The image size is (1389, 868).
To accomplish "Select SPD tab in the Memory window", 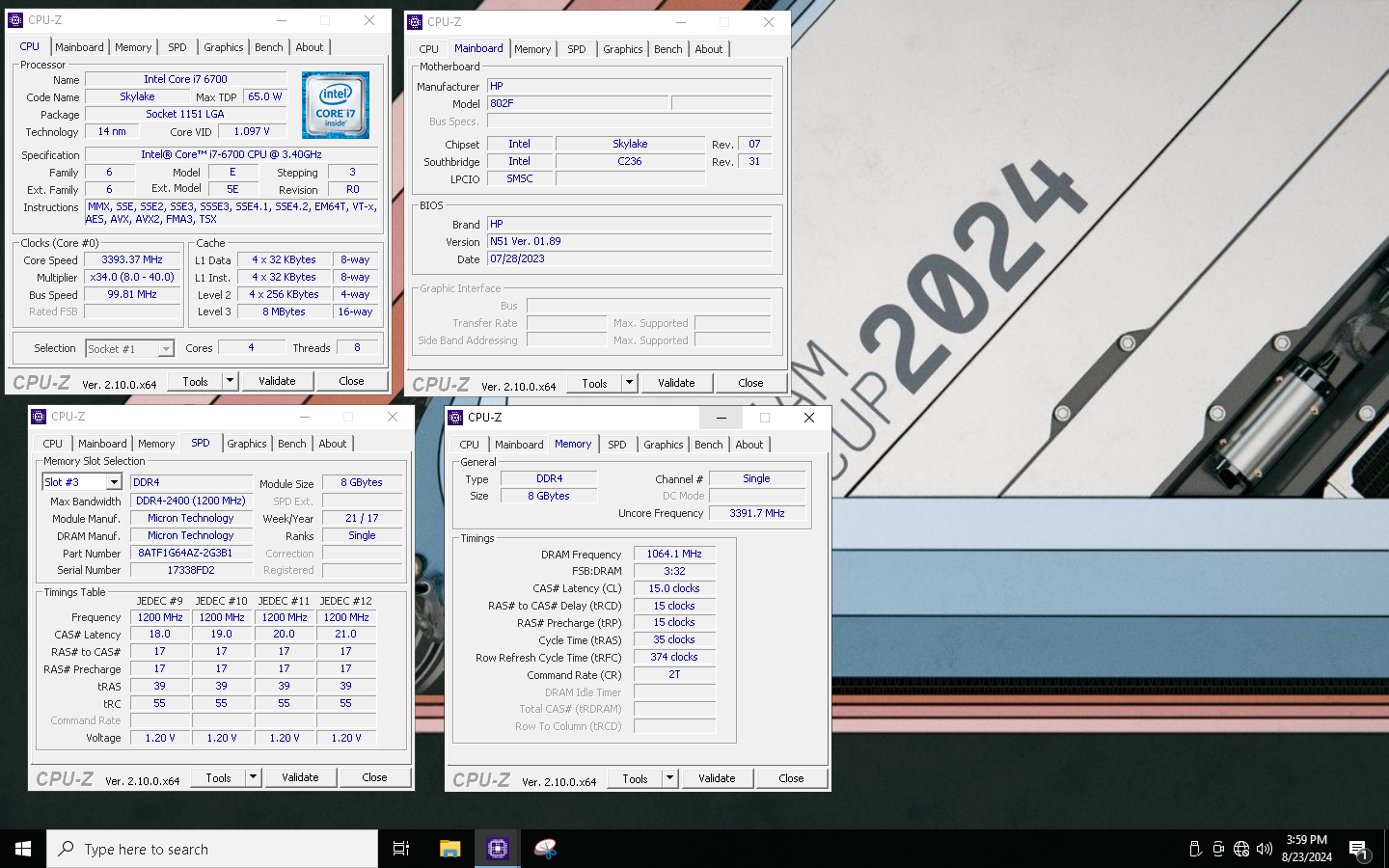I will [617, 445].
